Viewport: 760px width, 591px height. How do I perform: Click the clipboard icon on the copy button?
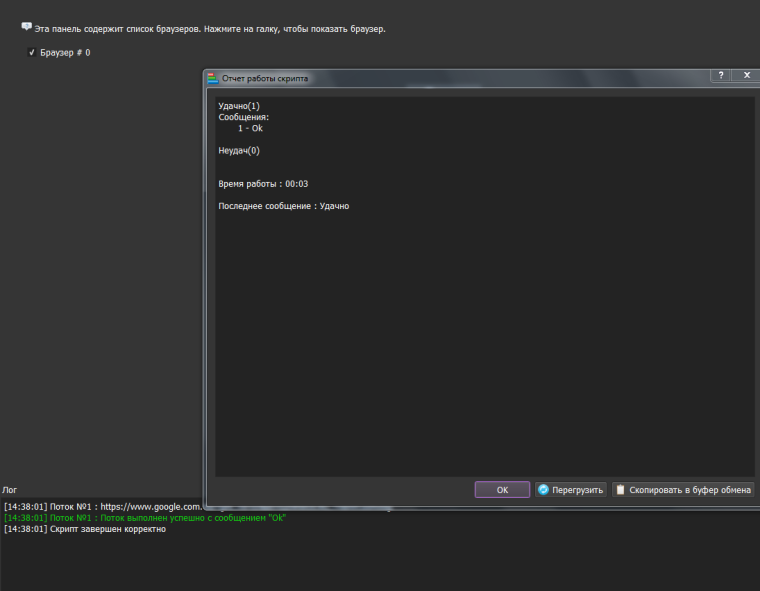621,490
